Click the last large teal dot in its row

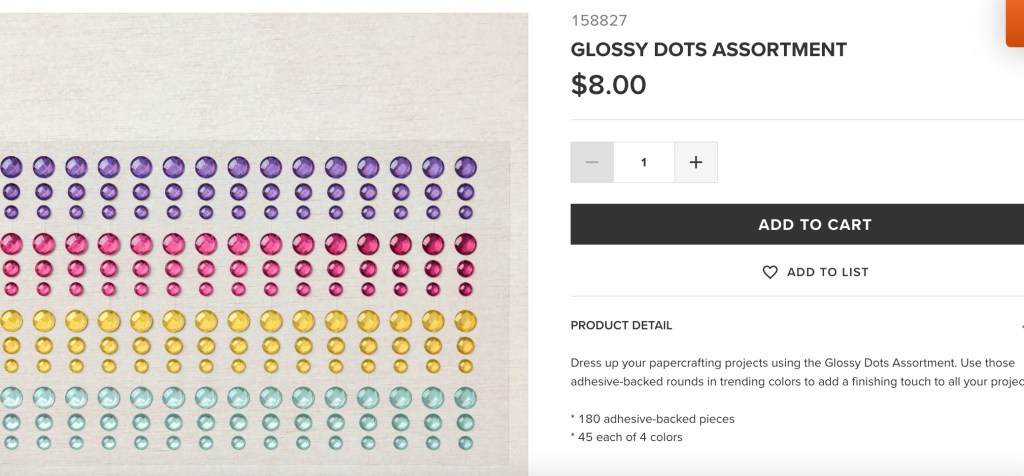click(x=465, y=397)
